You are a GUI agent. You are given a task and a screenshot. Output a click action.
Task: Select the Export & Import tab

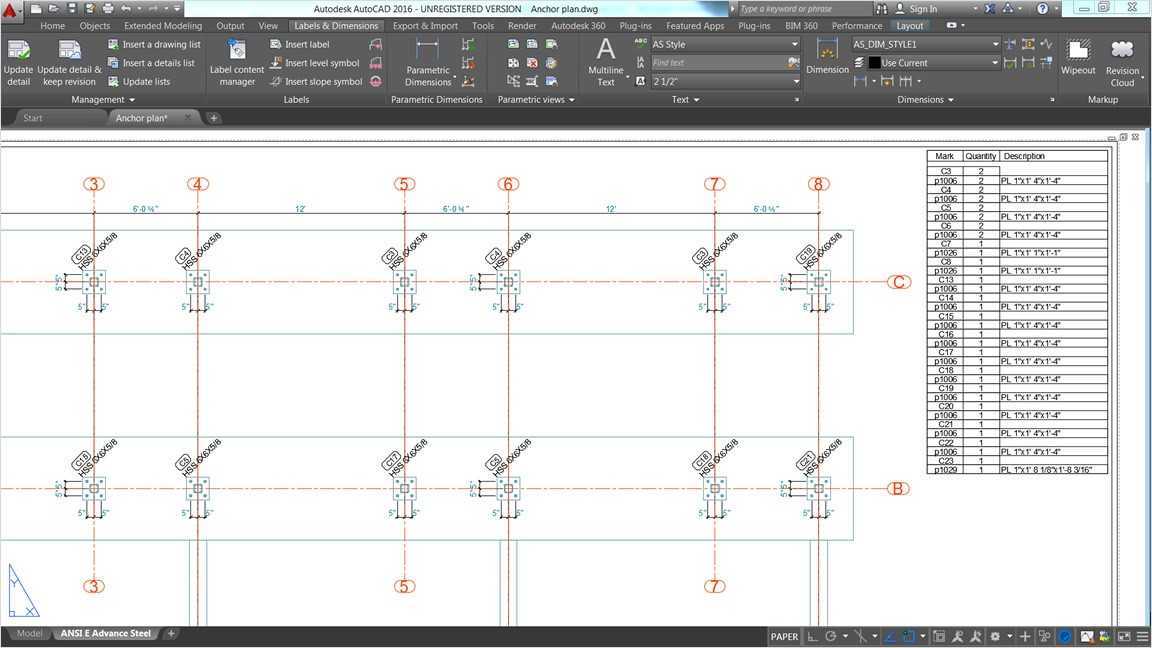(x=425, y=26)
